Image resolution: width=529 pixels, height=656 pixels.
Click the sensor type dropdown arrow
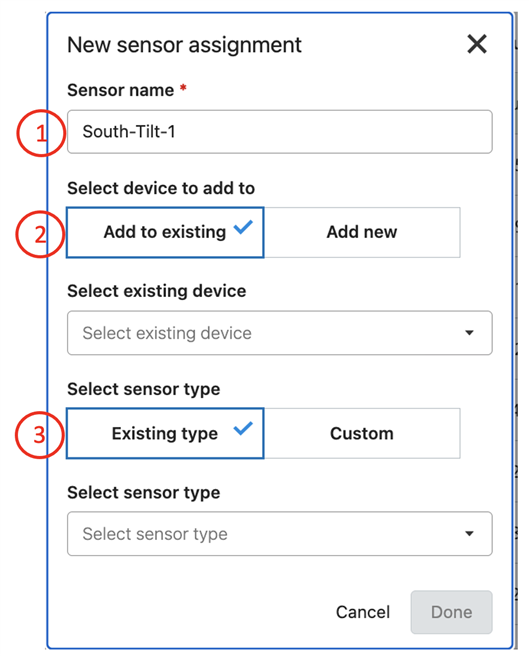click(x=469, y=534)
